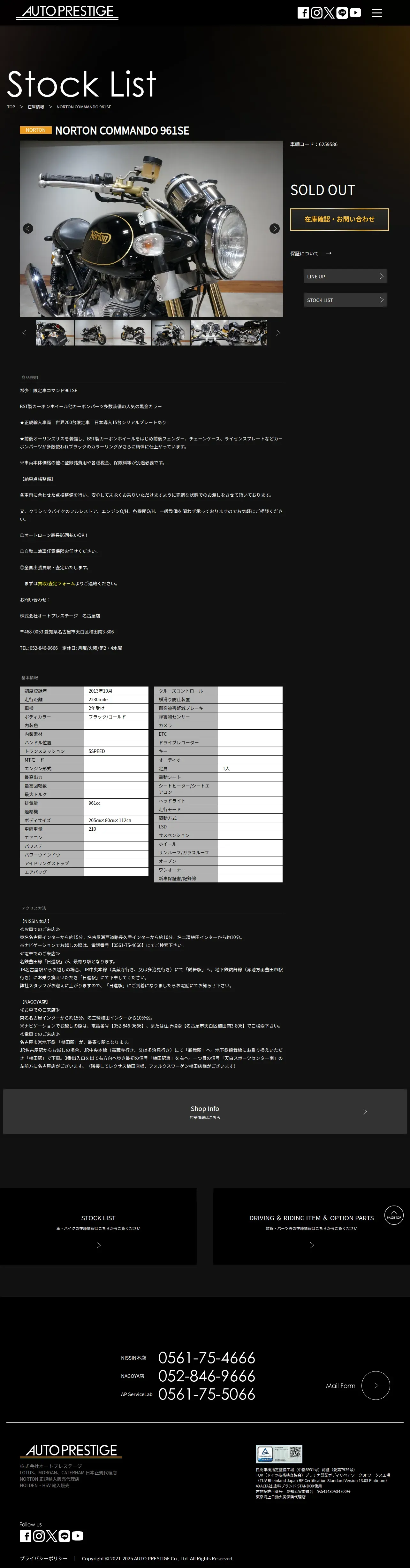
Task: Open the LINE icon under Follow us
Action: [x=65, y=1536]
